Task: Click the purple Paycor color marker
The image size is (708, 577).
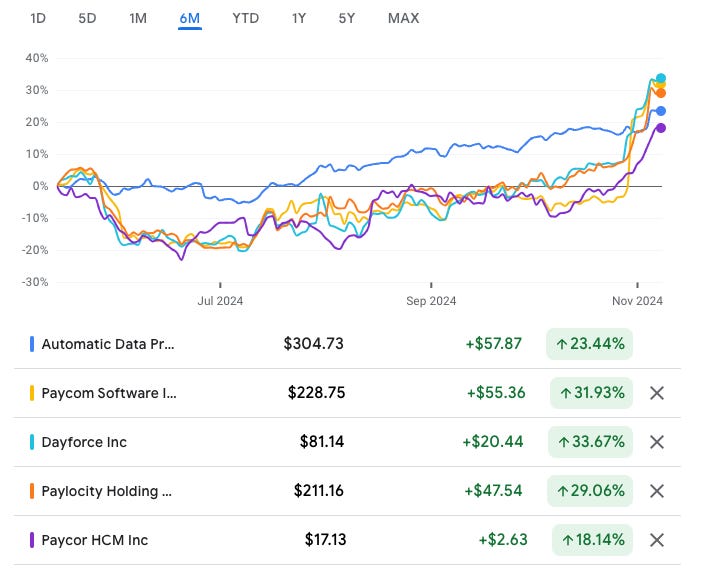Action: tap(32, 540)
